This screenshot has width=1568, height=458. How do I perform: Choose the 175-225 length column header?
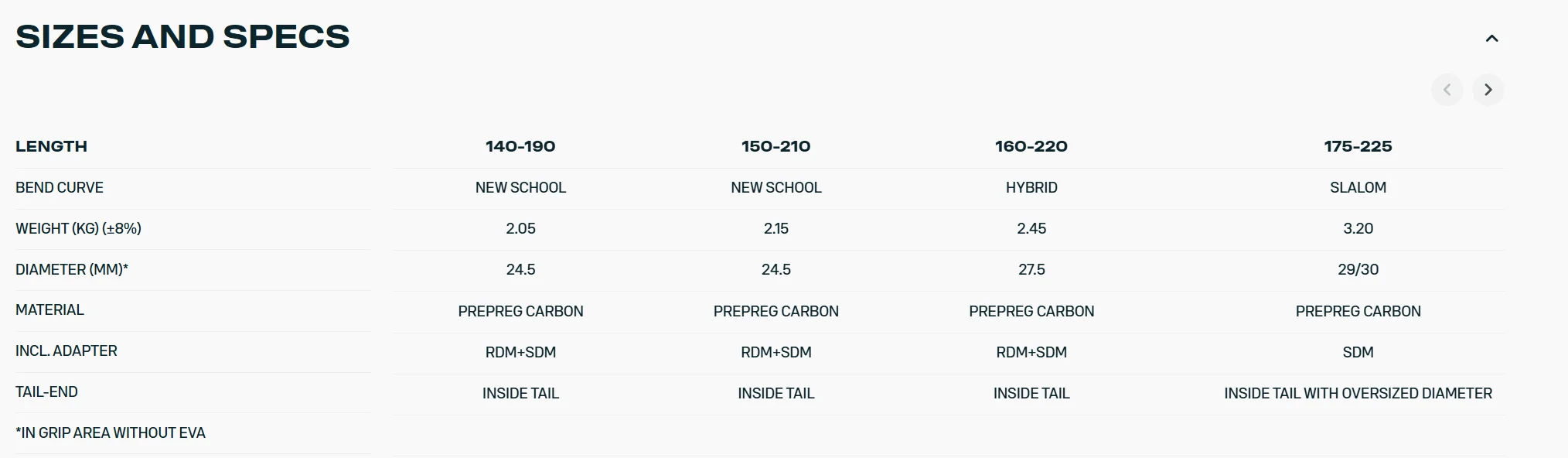pyautogui.click(x=1358, y=146)
